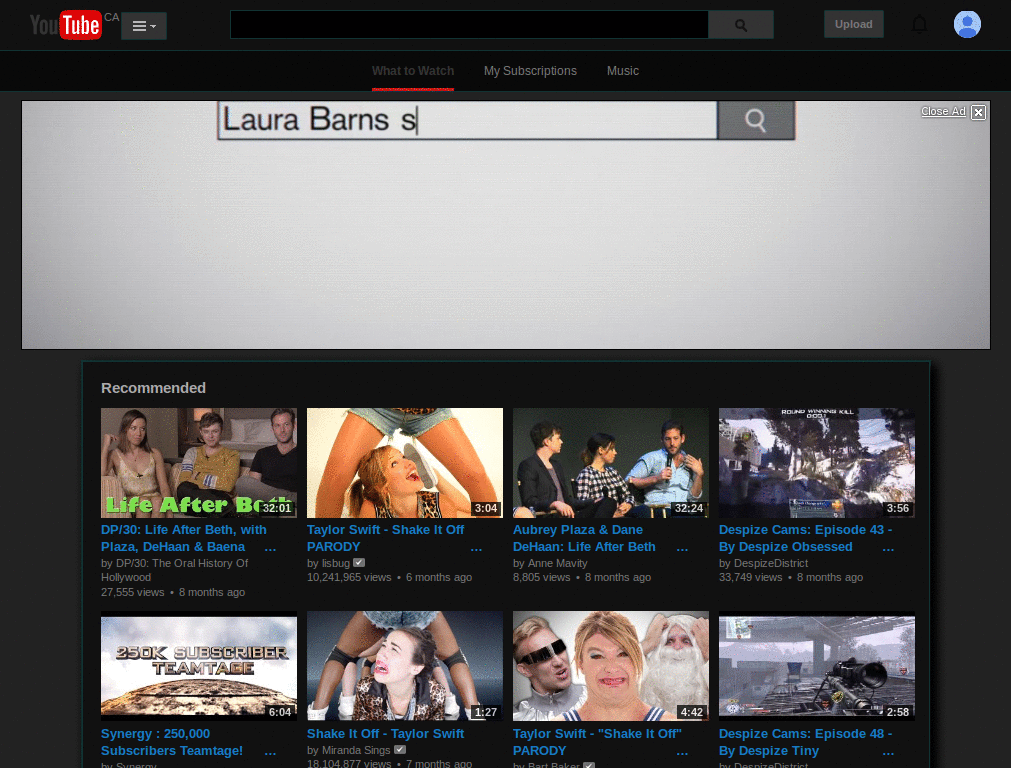
Task: Click title Shake It Off - Taylor Swift
Action: tap(385, 734)
